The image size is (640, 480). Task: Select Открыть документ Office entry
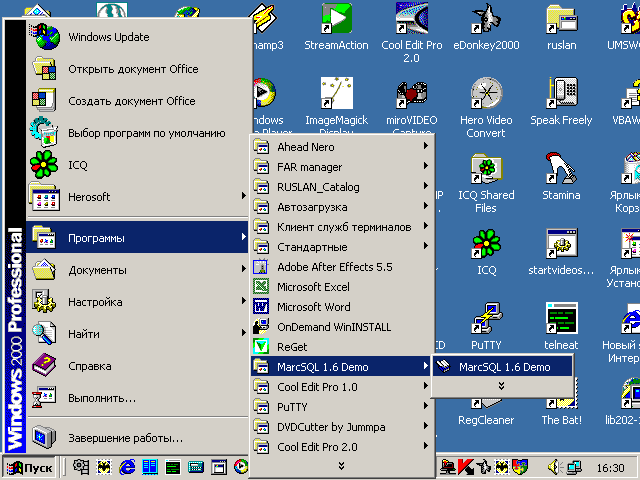tap(137, 69)
